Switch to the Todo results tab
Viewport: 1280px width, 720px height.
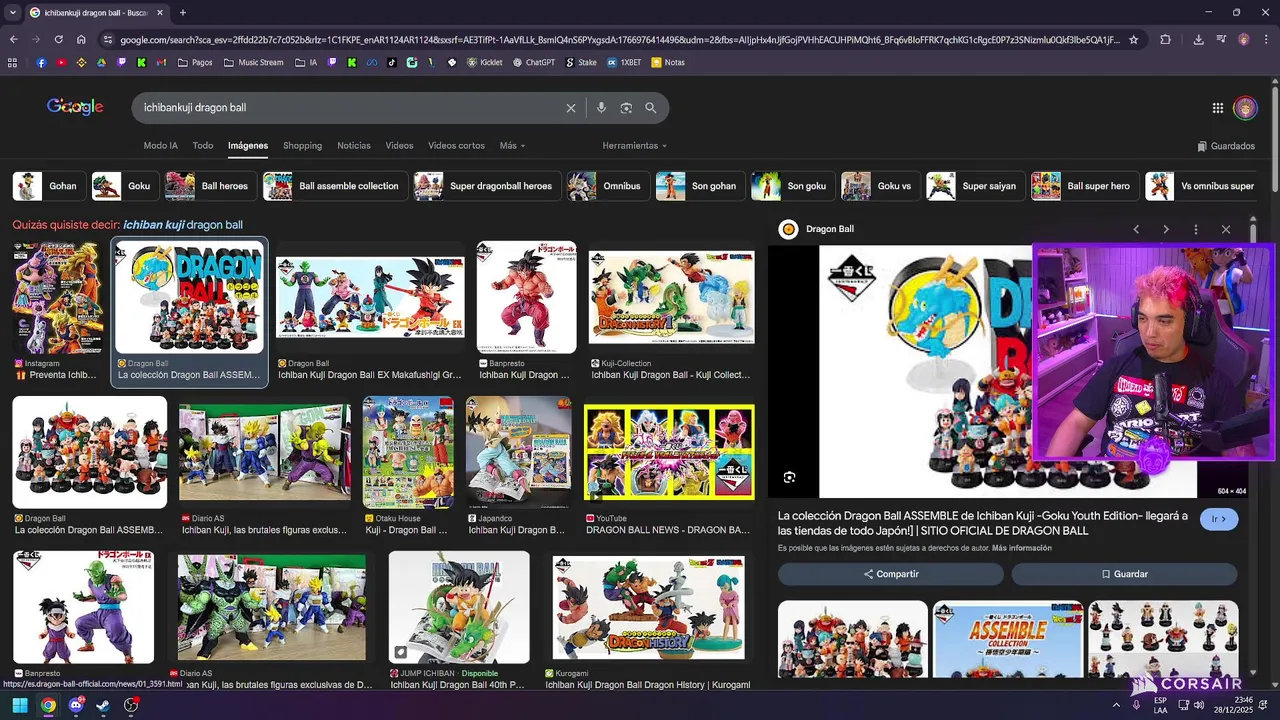click(x=203, y=146)
